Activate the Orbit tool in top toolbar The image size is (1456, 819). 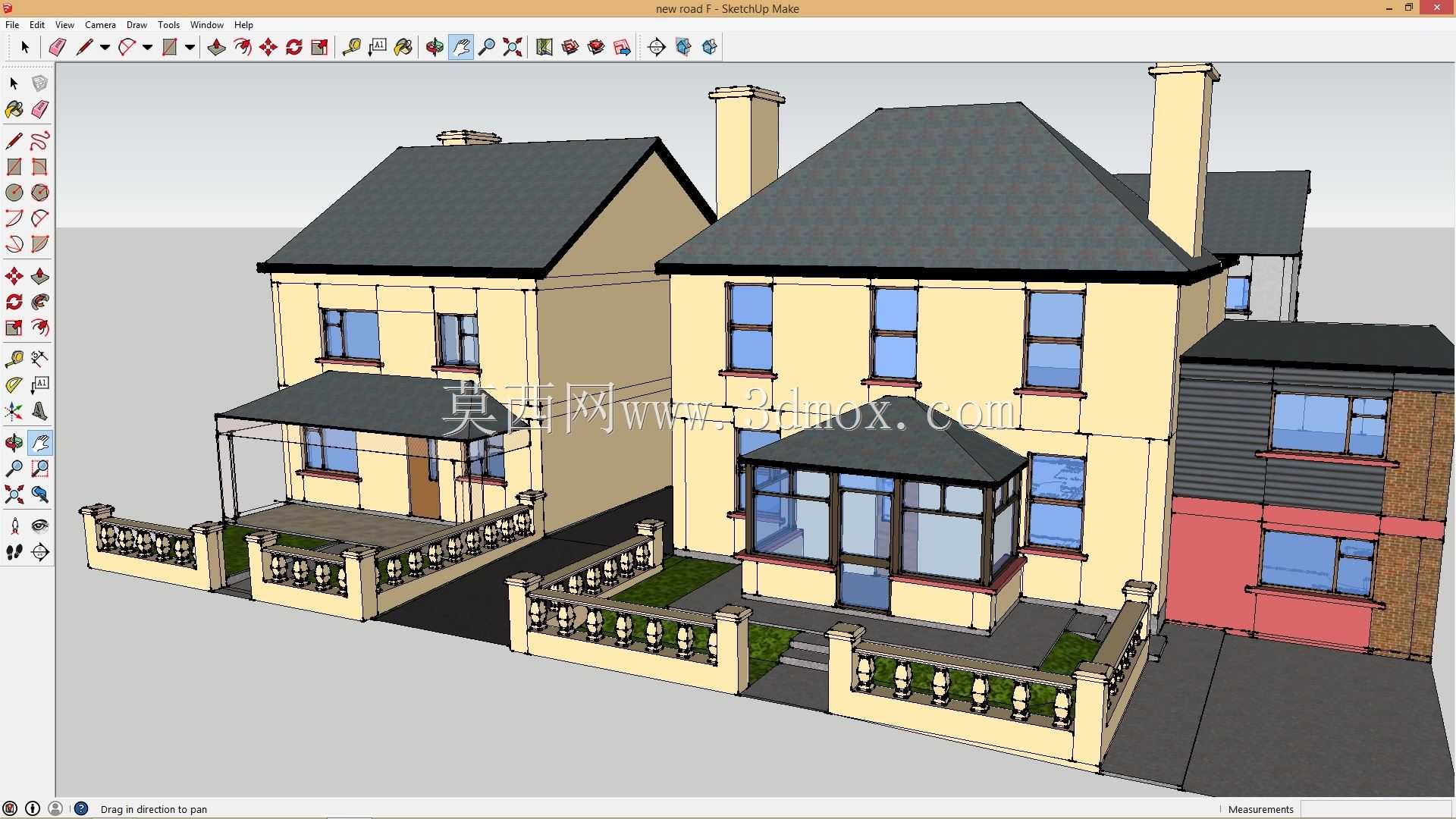click(x=435, y=47)
